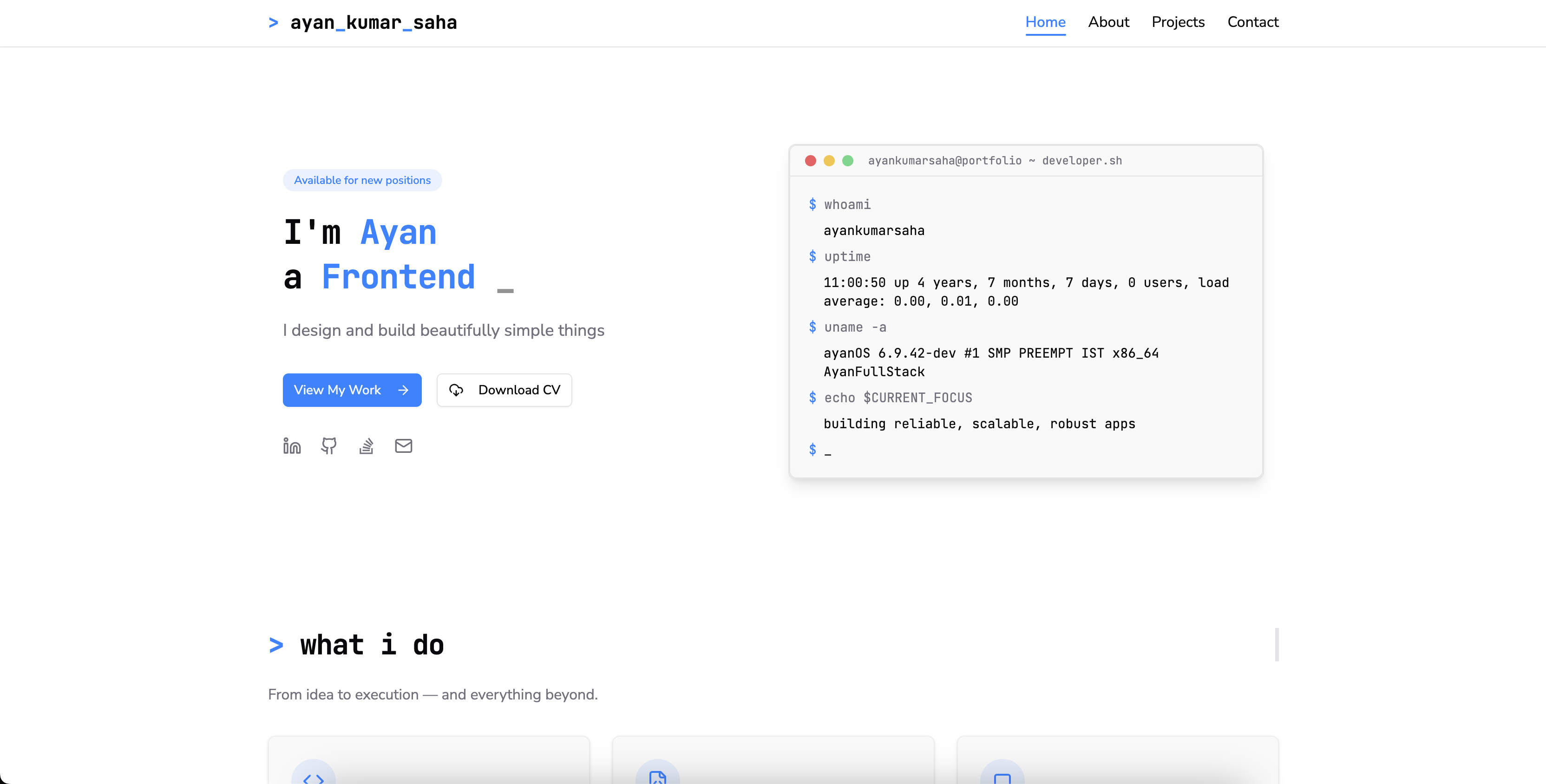Image resolution: width=1546 pixels, height=784 pixels.
Task: Select the Stack Overflow icon
Action: coord(366,446)
